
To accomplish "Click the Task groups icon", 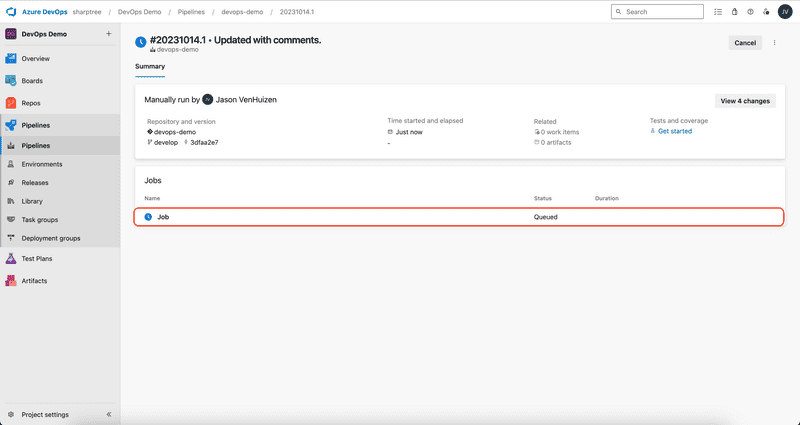I will click(x=11, y=220).
